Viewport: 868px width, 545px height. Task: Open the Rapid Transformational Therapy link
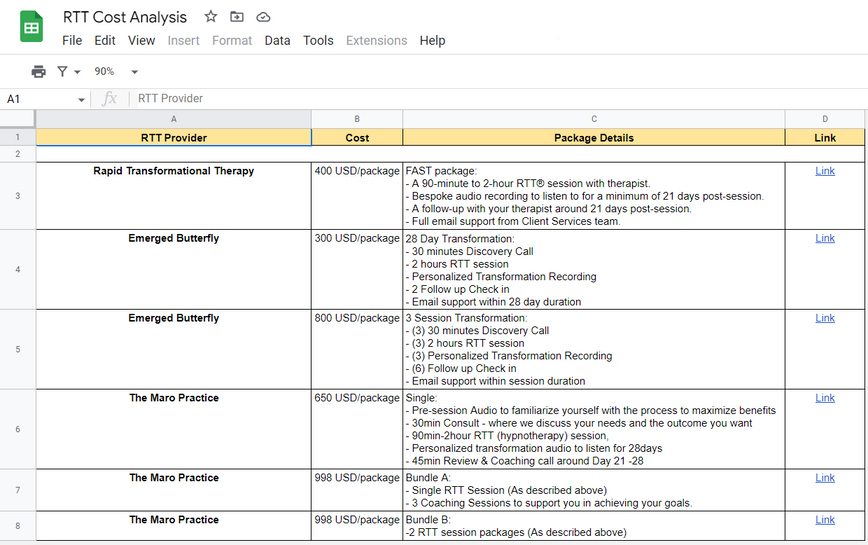(824, 171)
